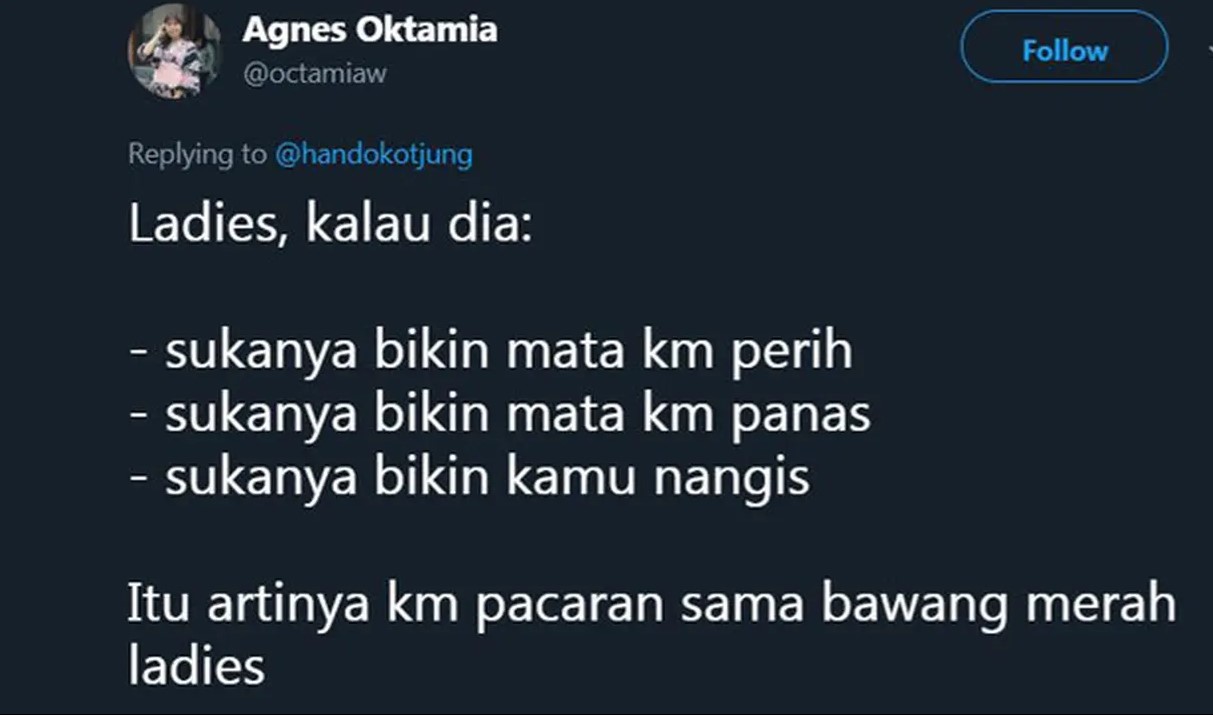
Task: Click the Agnes Oktamia display name
Action: [369, 30]
